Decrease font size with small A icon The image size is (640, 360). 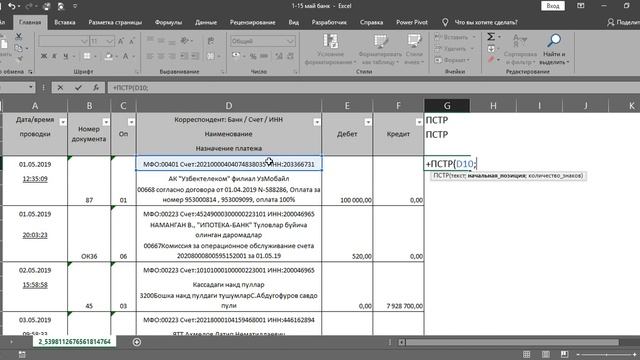pyautogui.click(x=132, y=41)
